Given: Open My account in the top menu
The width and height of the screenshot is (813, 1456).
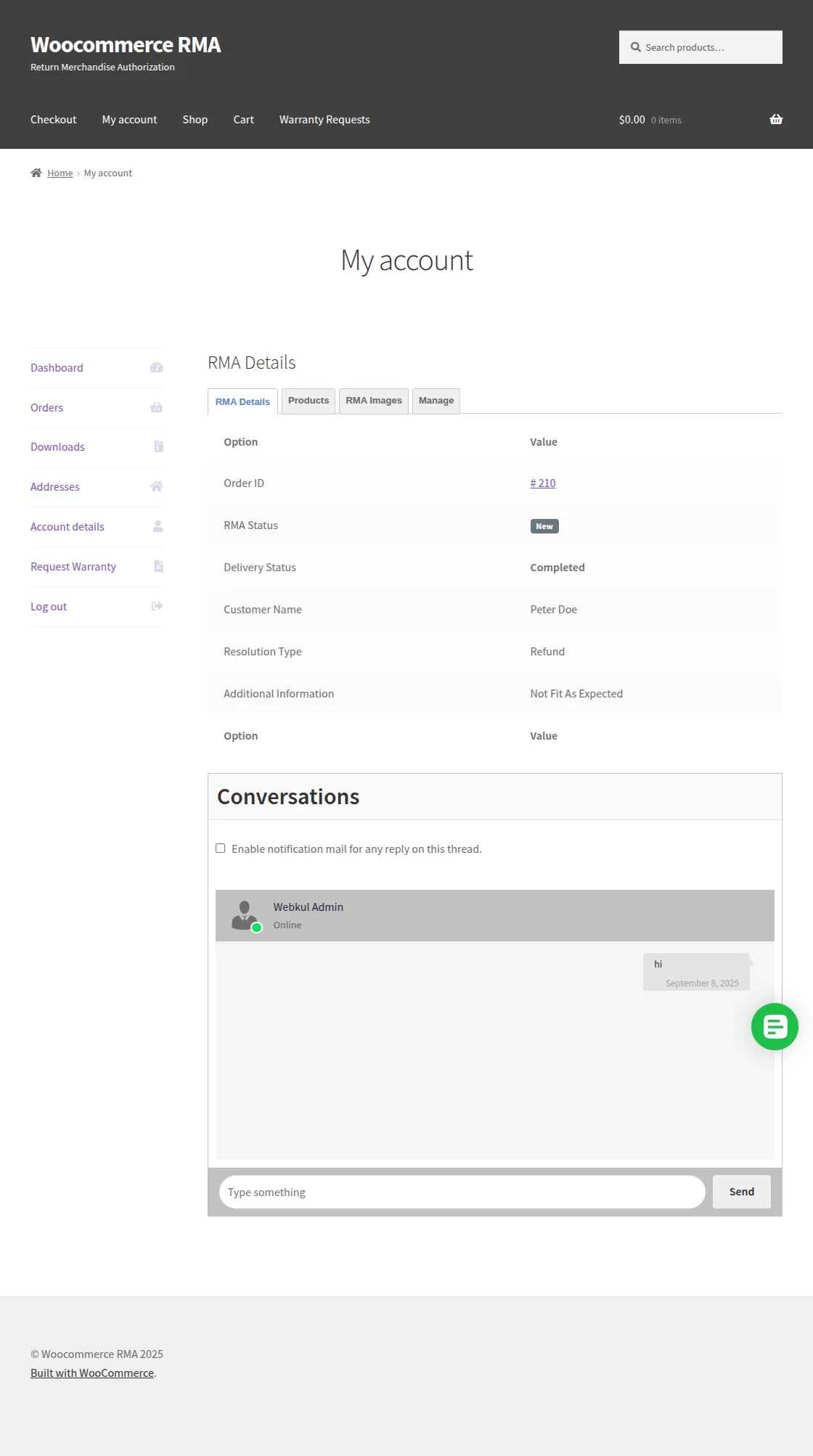Looking at the screenshot, I should click(x=129, y=120).
